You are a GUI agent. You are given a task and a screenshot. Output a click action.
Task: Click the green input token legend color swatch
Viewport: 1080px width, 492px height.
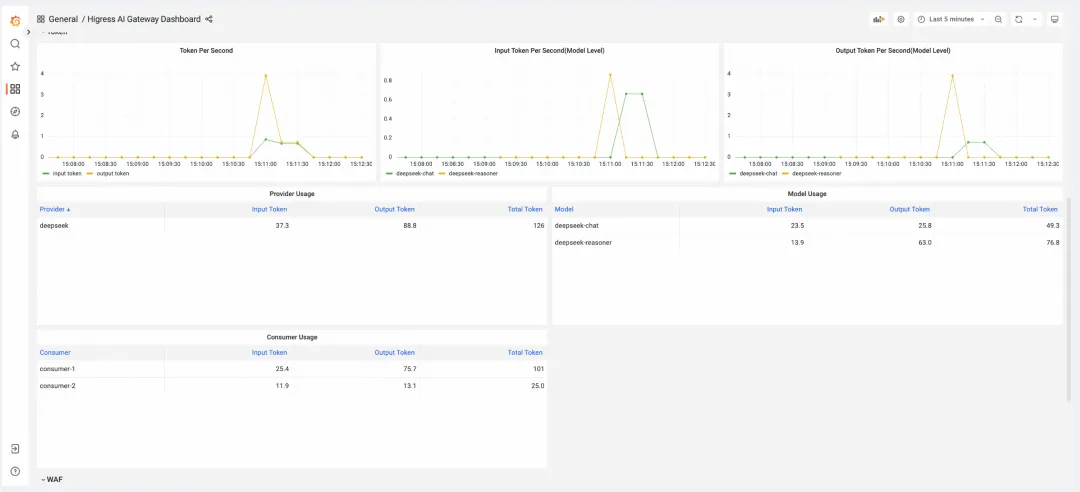(x=45, y=174)
